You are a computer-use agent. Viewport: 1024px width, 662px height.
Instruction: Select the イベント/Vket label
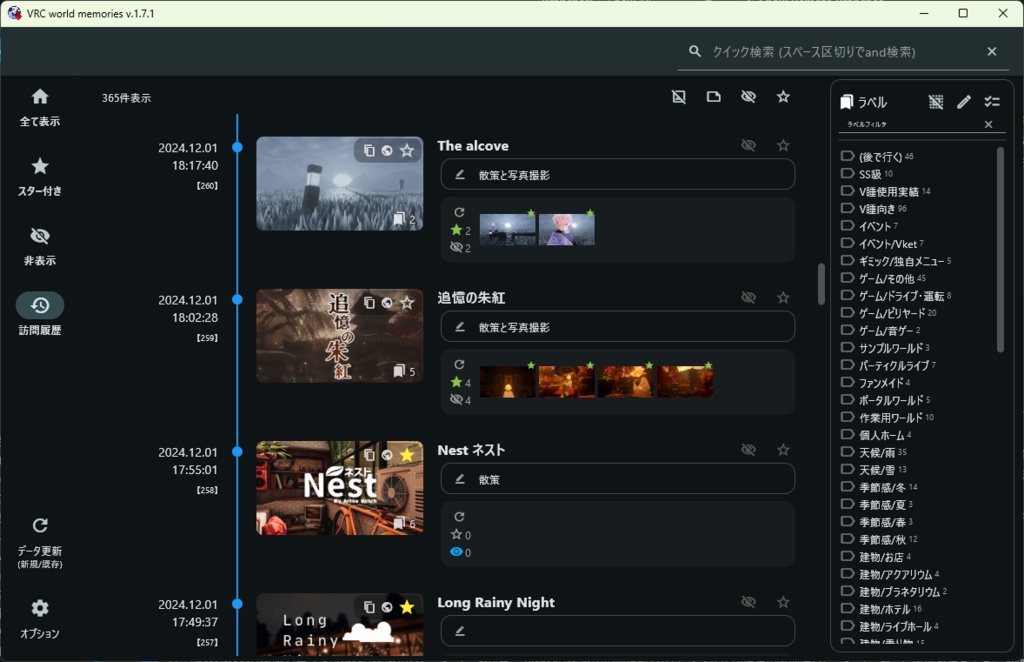(x=882, y=244)
